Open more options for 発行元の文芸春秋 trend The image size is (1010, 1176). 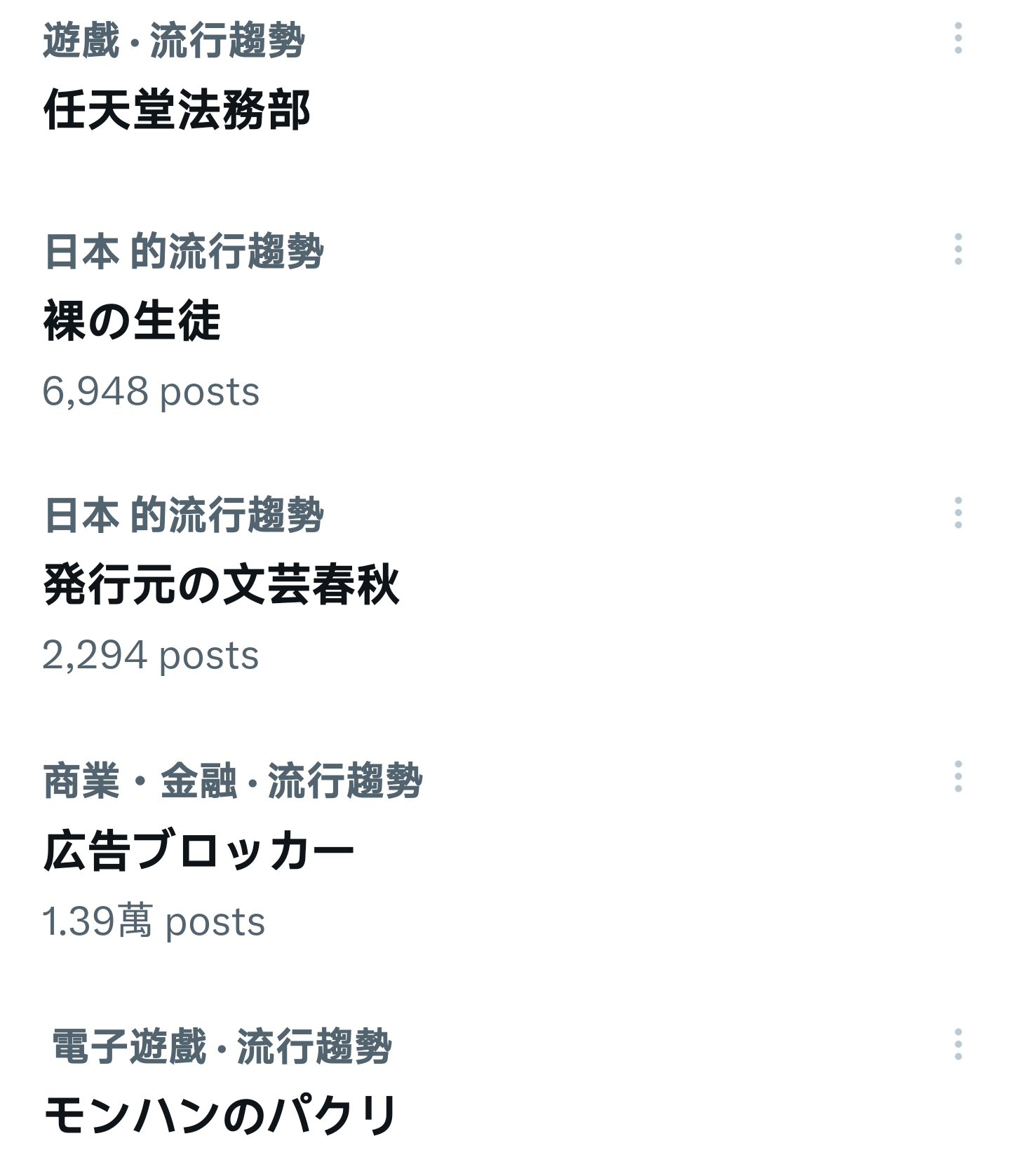958,513
